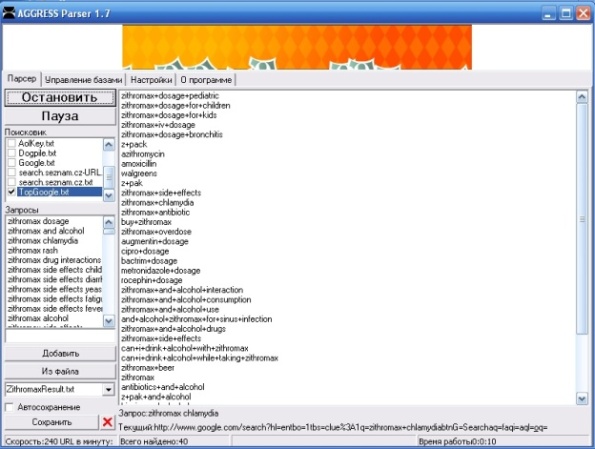Image resolution: width=595 pixels, height=449 pixels.
Task: Click the search engine list up arrow
Action: [109, 145]
